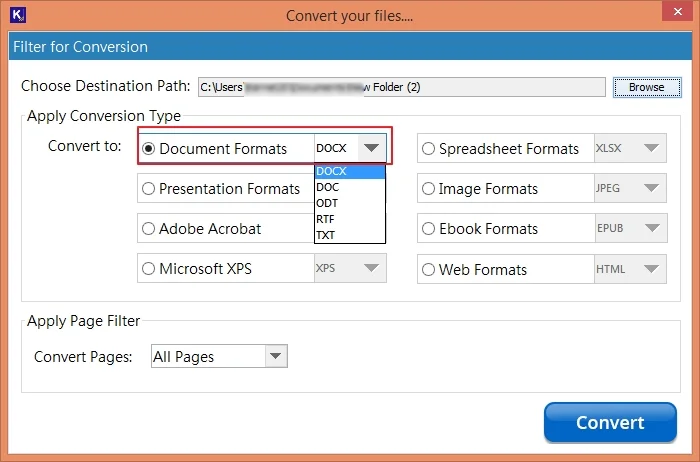Viewport: 700px width, 462px height.
Task: Choose TXT from the open format list
Action: [350, 235]
